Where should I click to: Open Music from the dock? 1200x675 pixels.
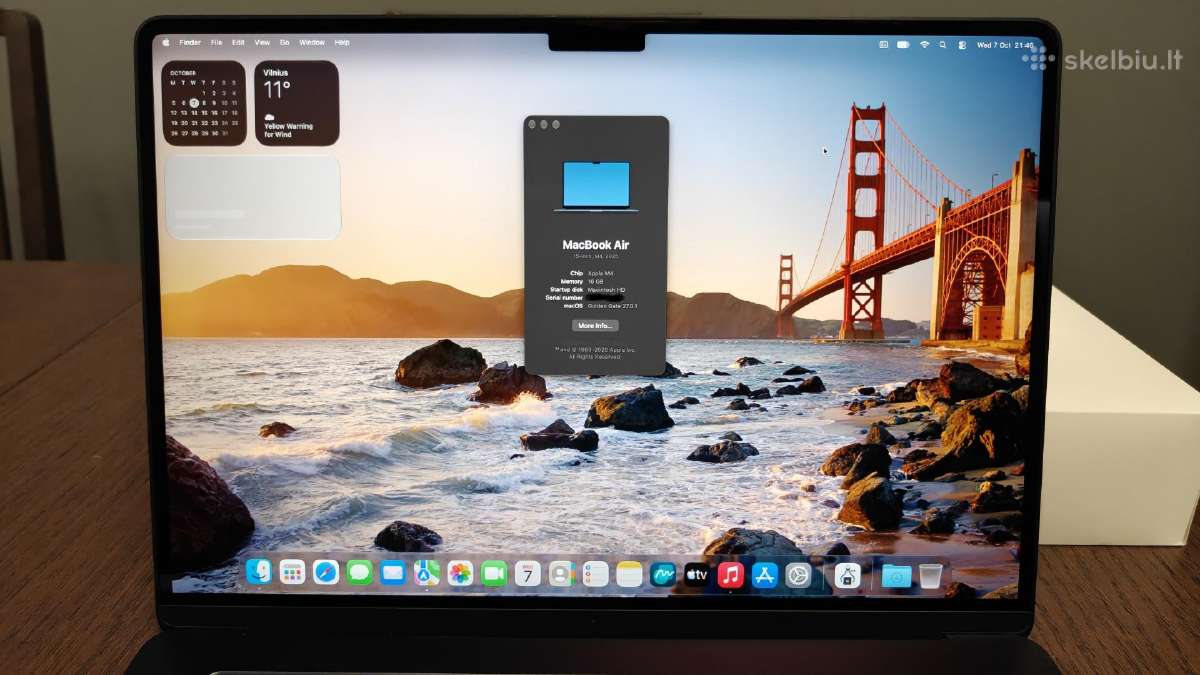coord(731,574)
